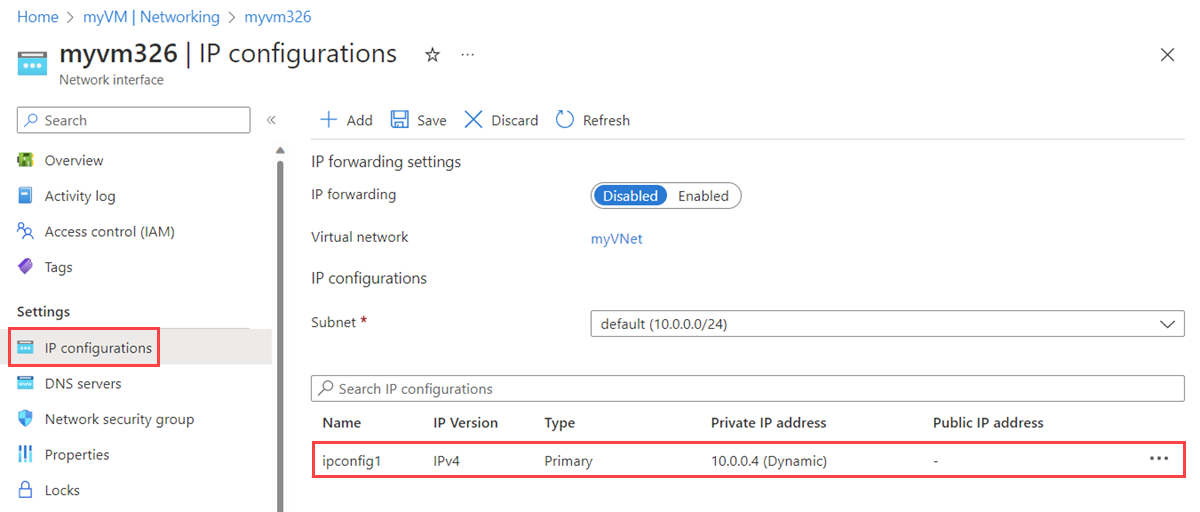Favorite this page with the star icon

(x=432, y=55)
